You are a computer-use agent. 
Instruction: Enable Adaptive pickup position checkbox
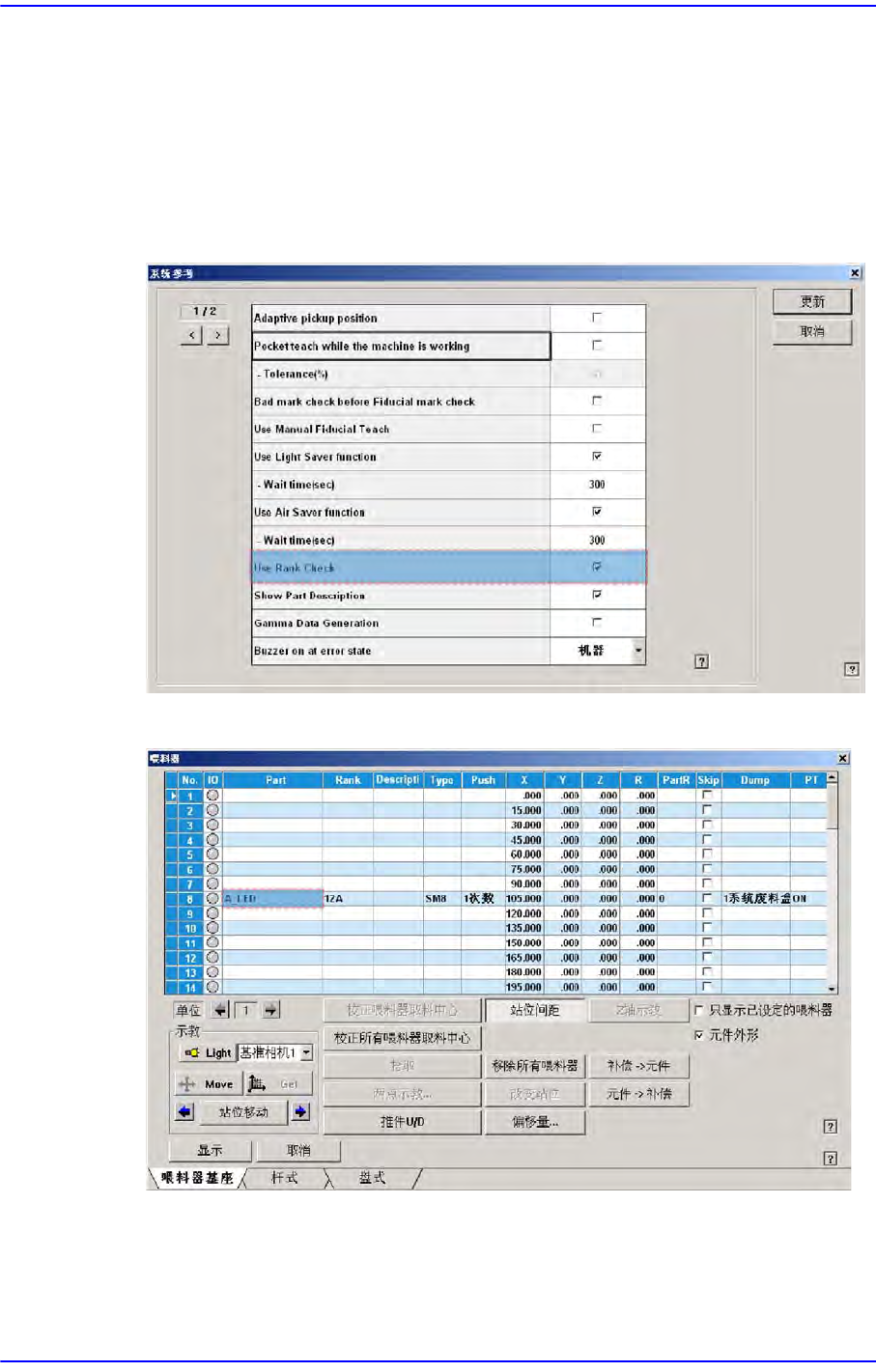tap(597, 318)
